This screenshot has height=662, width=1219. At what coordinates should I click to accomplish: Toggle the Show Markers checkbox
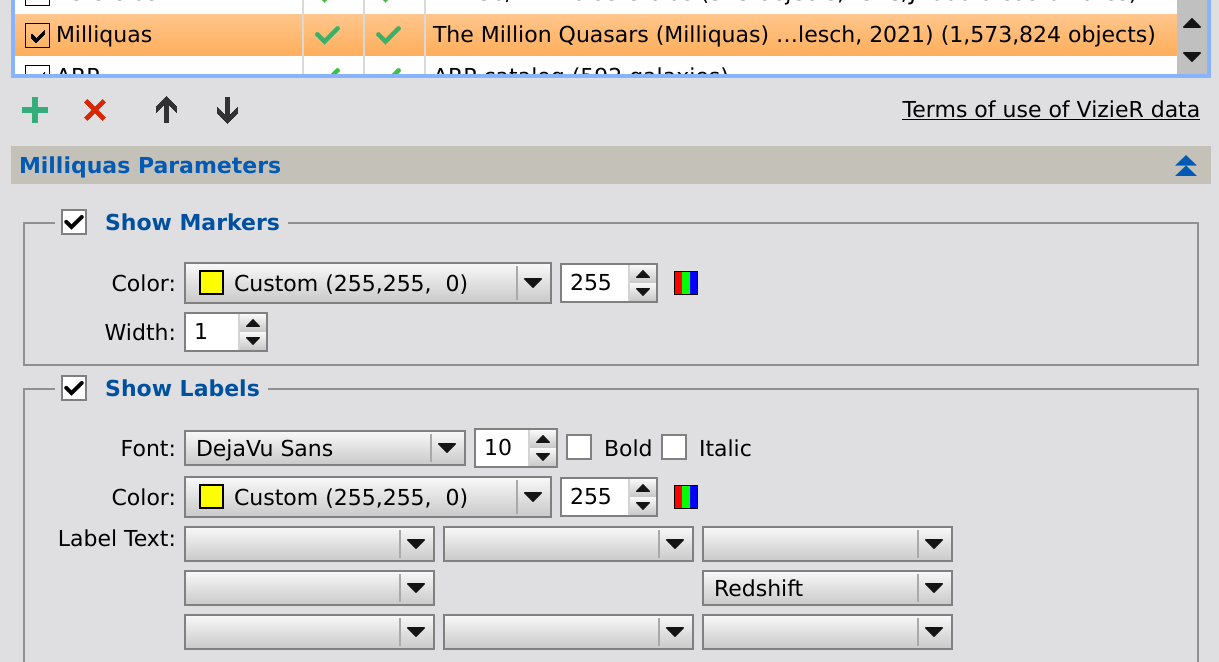click(x=74, y=222)
